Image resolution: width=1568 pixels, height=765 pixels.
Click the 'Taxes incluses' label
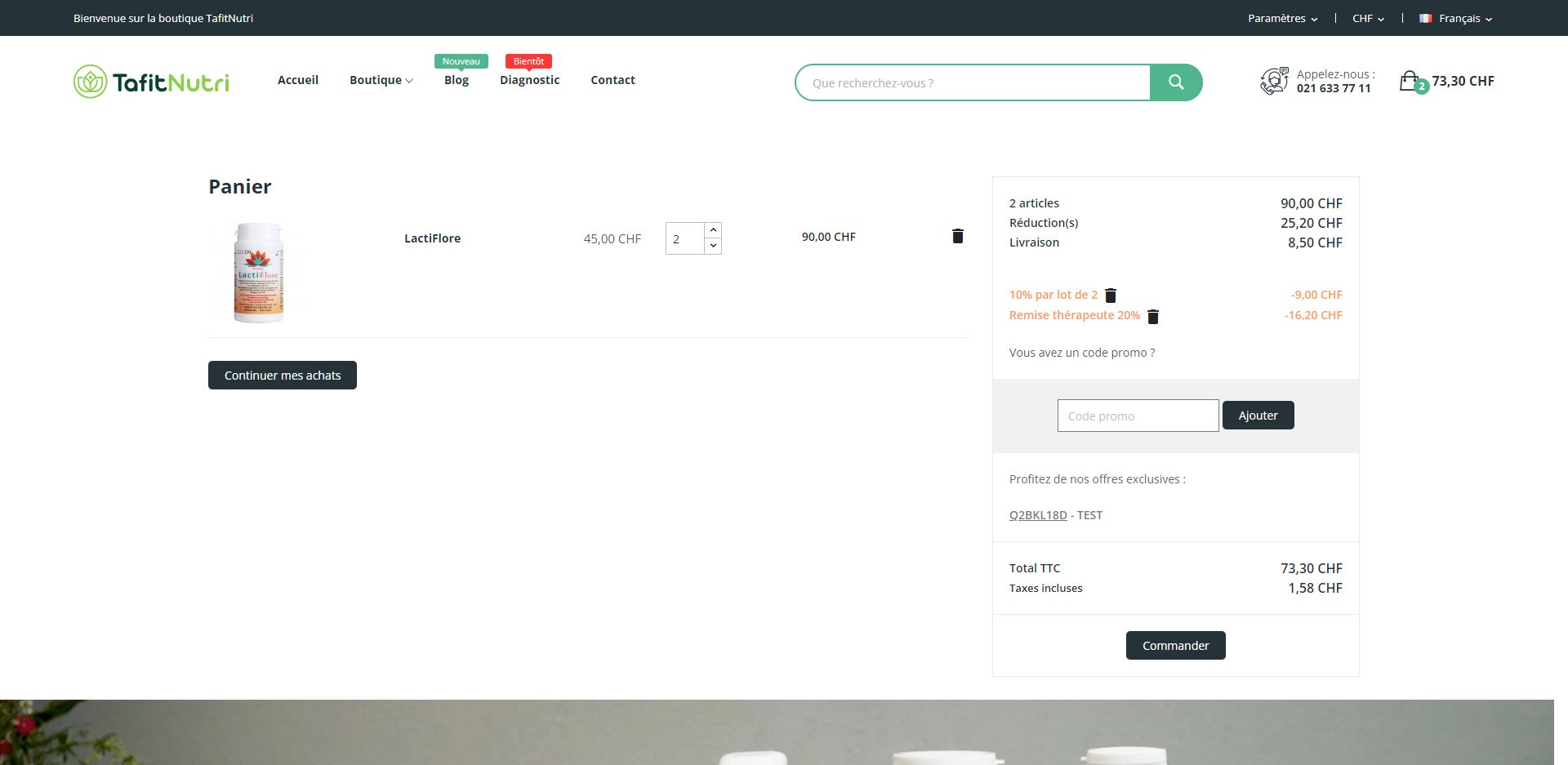coord(1045,588)
